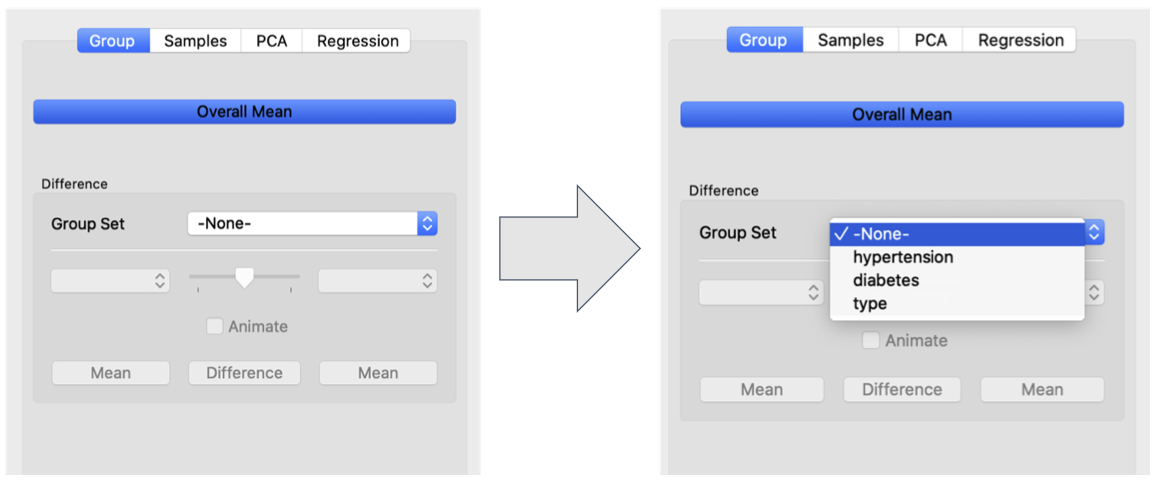Open Regression tab in the open-list panel
Image resolution: width=1156 pixels, height=481 pixels.
click(x=1020, y=40)
